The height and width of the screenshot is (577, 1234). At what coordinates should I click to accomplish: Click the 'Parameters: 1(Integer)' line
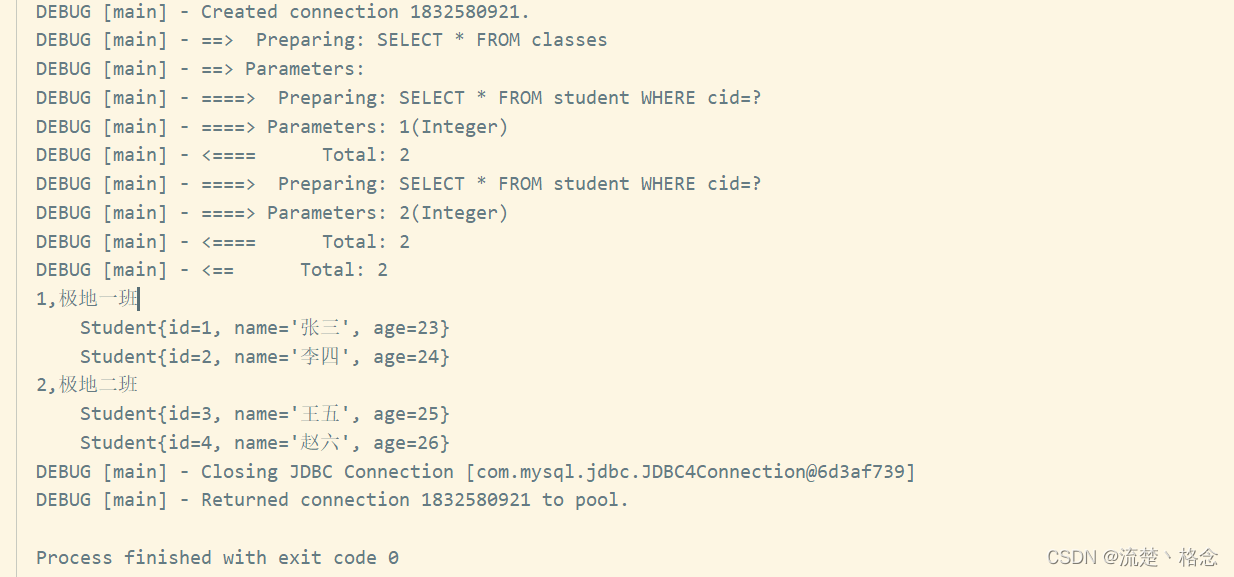coord(272,127)
